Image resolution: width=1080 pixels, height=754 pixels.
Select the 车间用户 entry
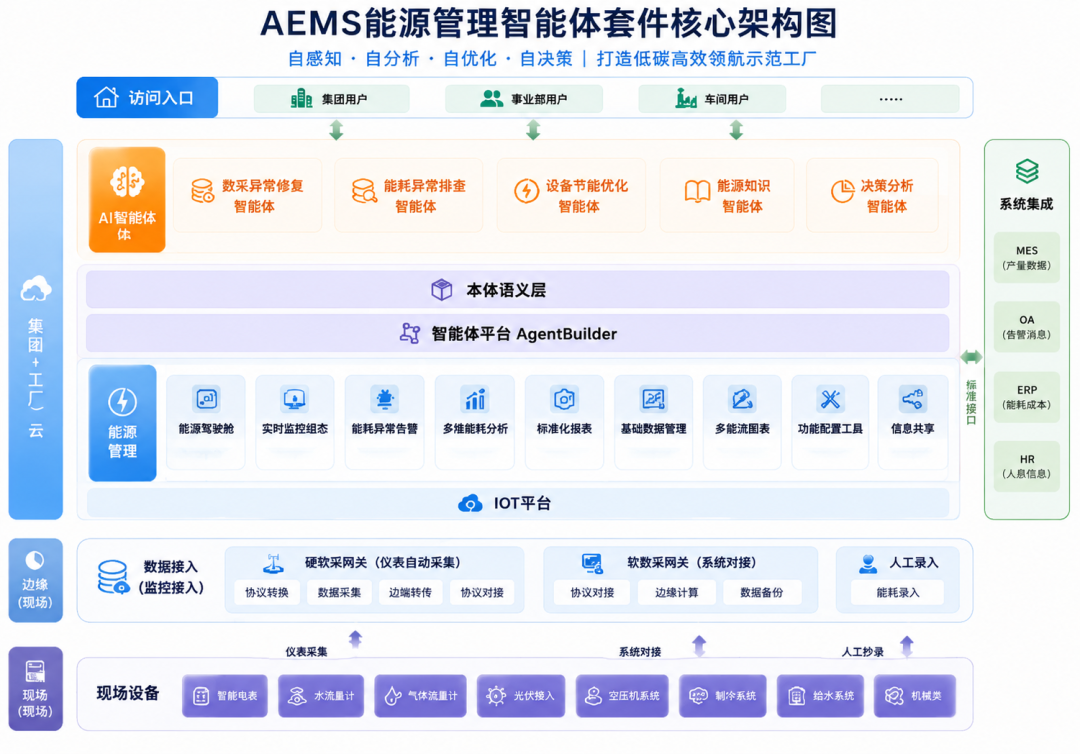pos(712,98)
